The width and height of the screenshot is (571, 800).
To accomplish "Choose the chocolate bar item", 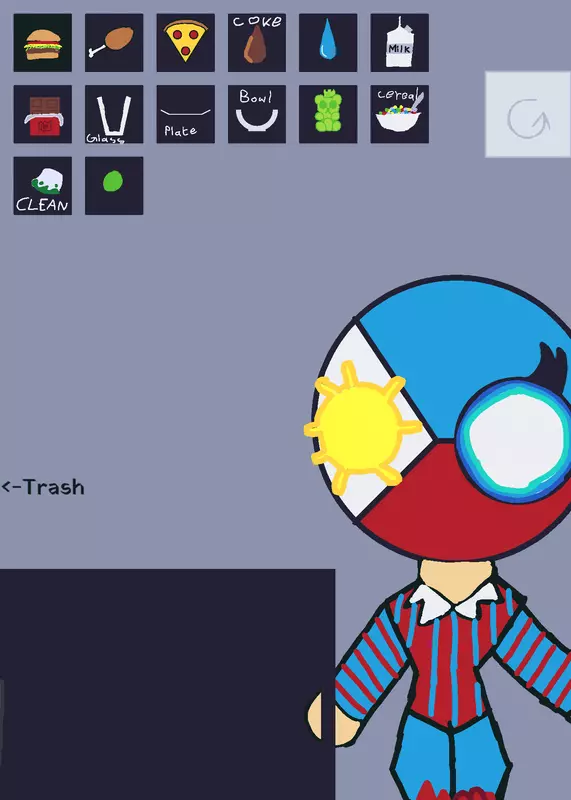I will point(42,114).
